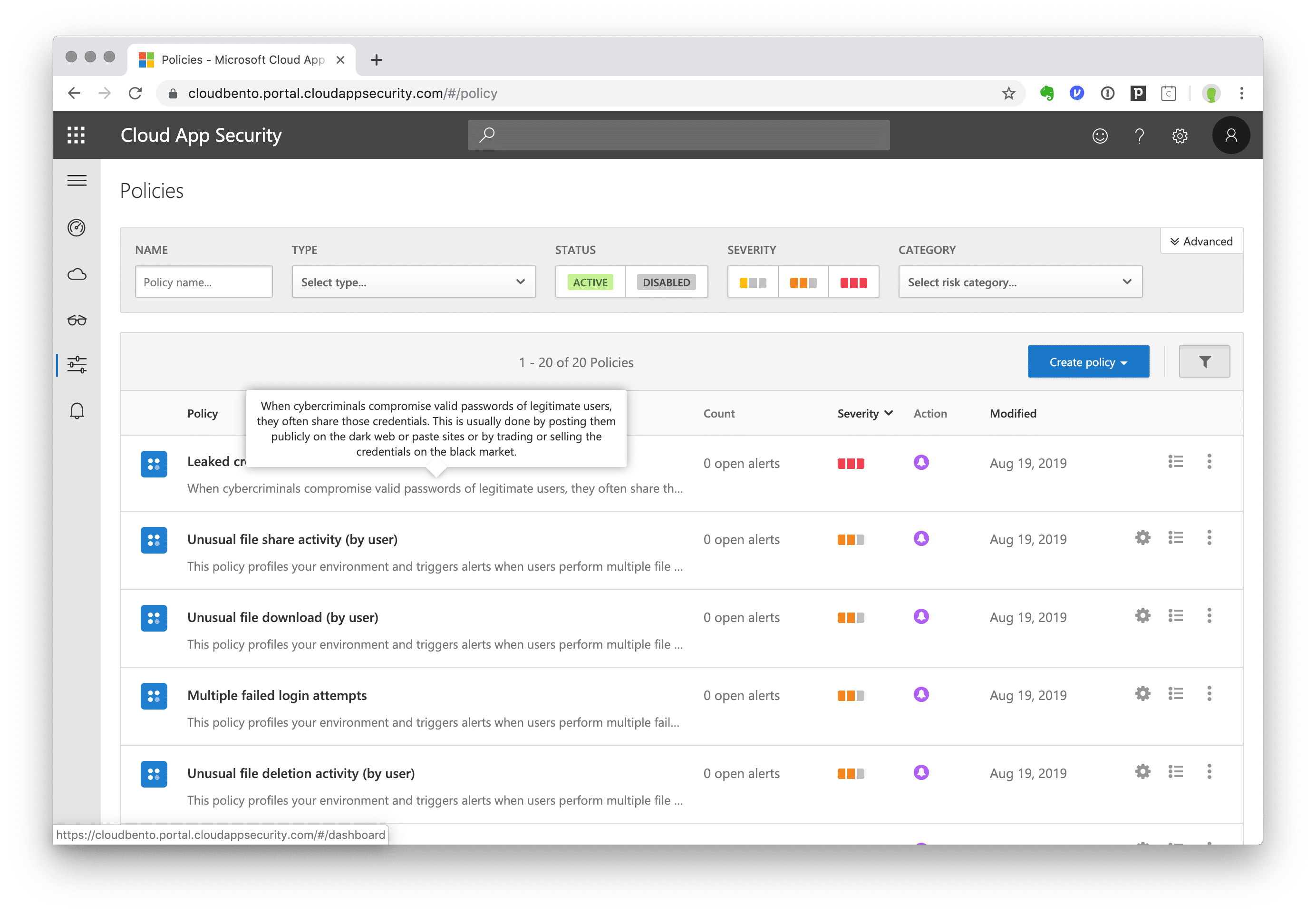Open more options for Unusual file download

(x=1209, y=616)
